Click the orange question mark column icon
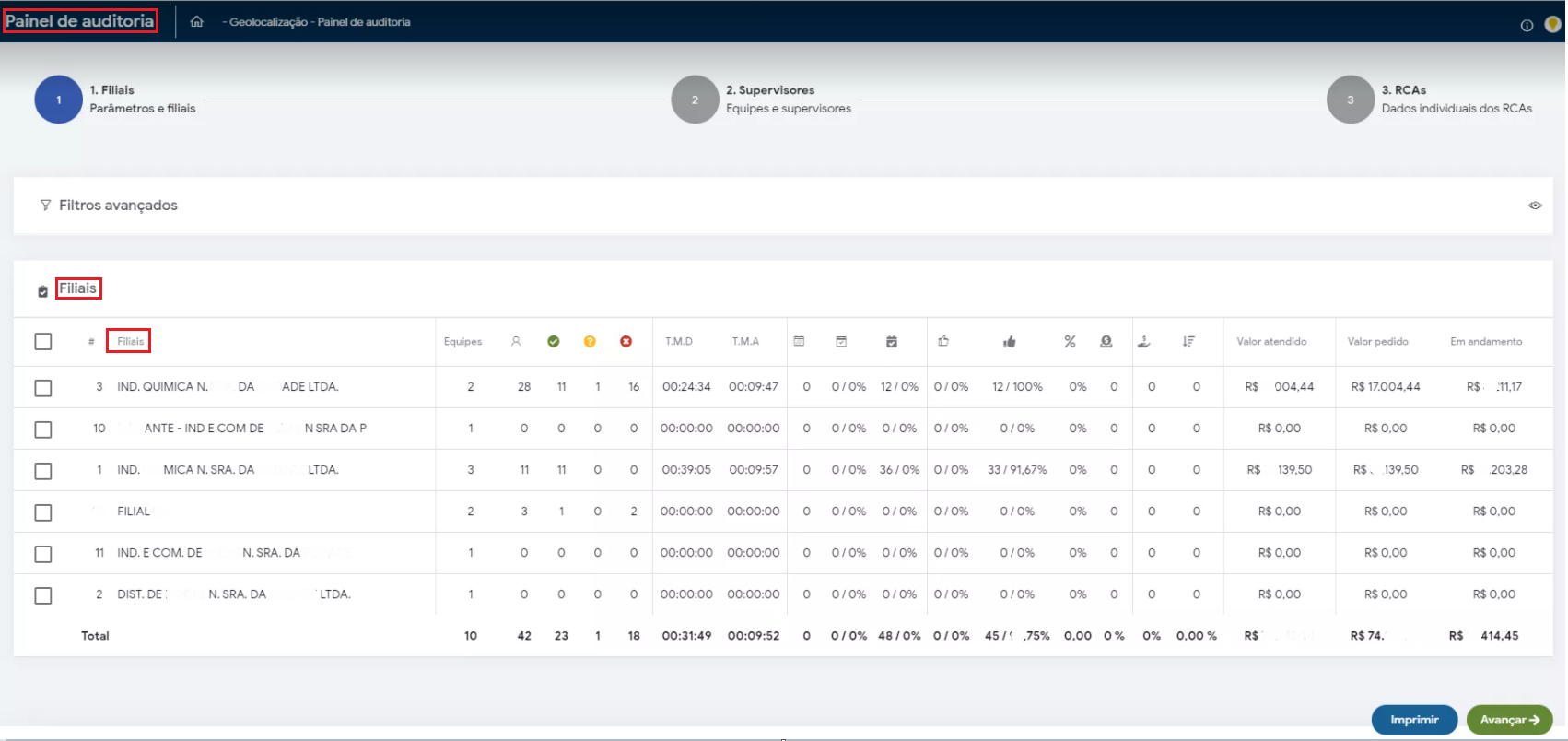The width and height of the screenshot is (1568, 741). tap(590, 342)
